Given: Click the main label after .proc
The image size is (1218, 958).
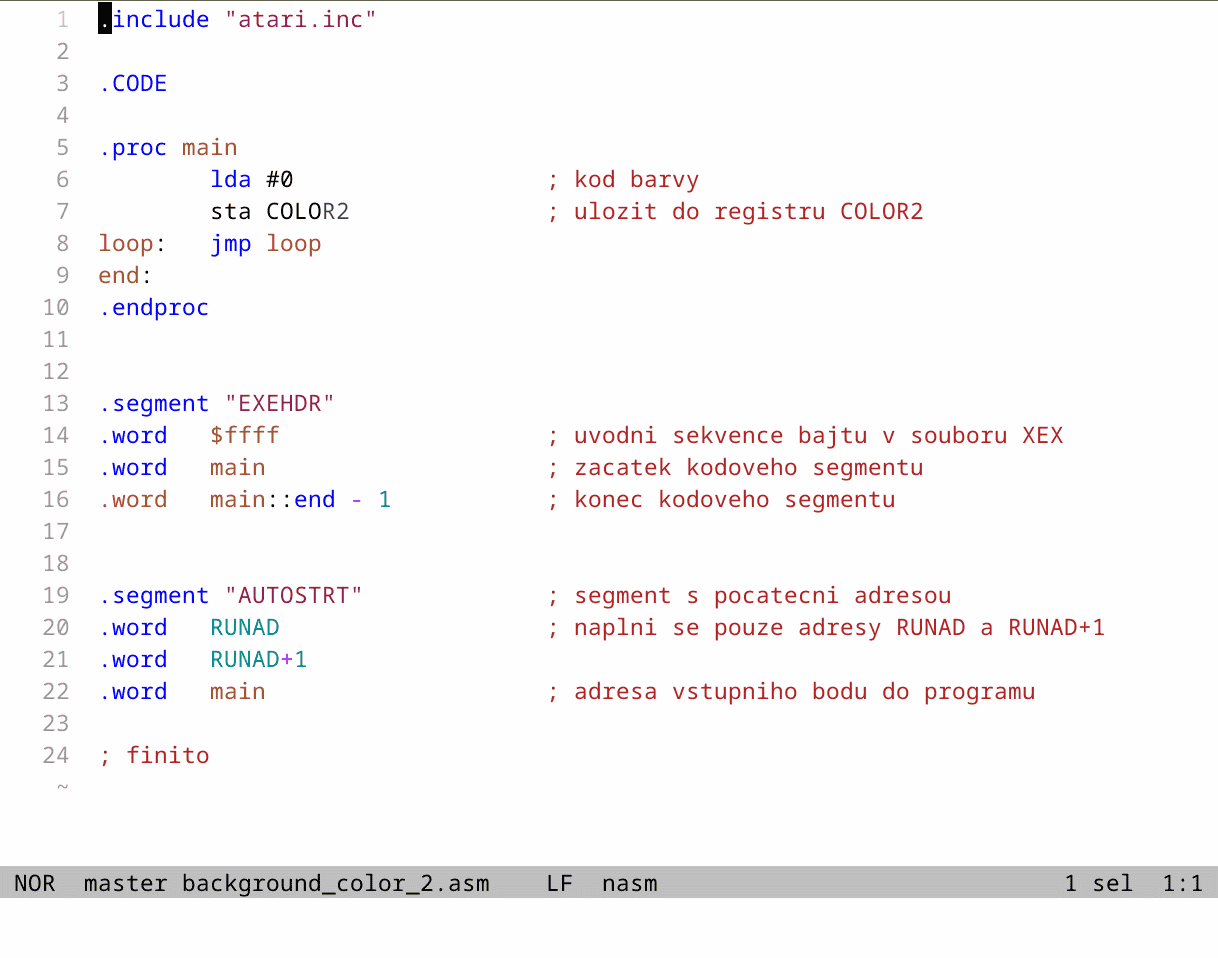Looking at the screenshot, I should [210, 147].
